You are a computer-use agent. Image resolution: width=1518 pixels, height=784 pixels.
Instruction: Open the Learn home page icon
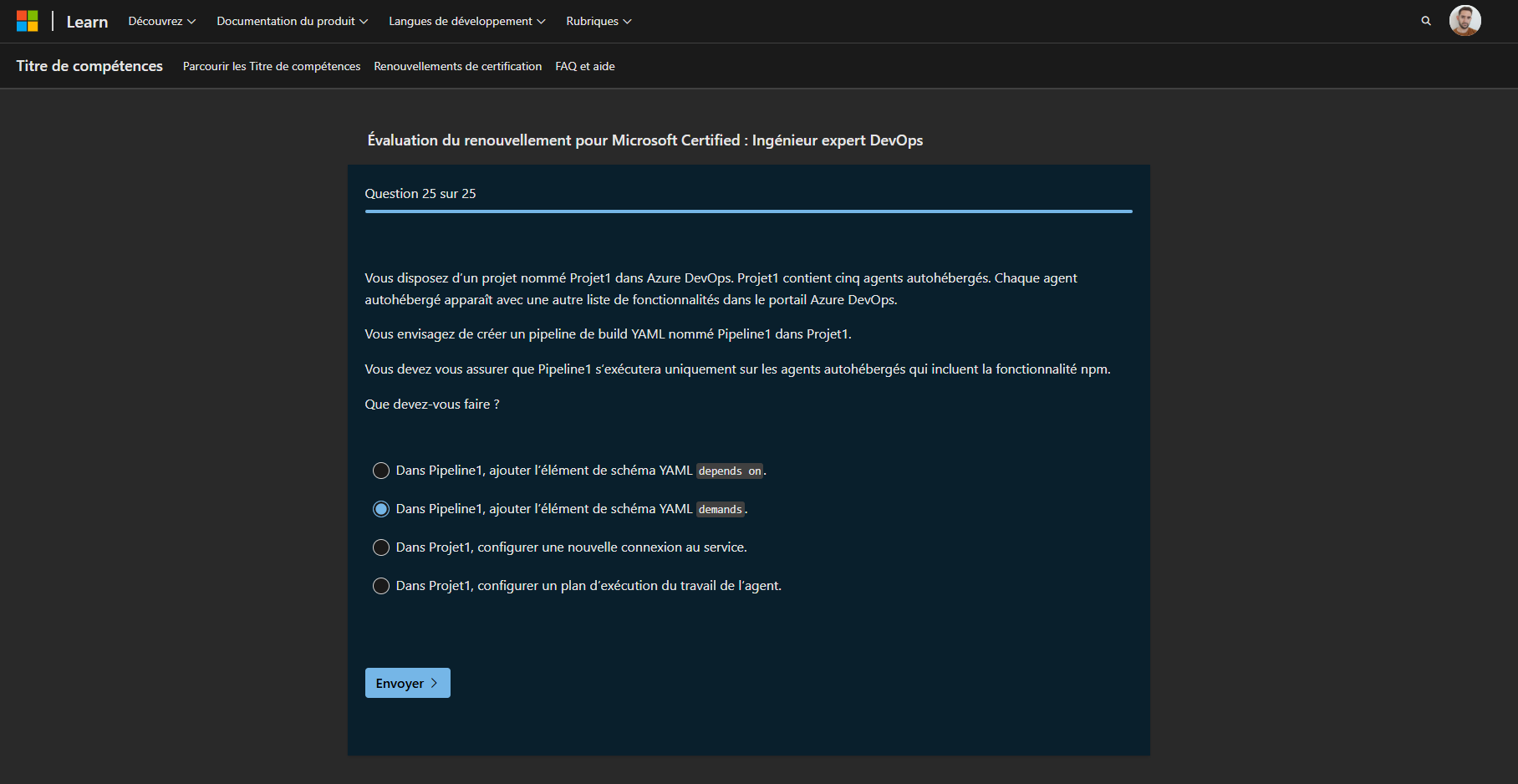click(x=86, y=20)
